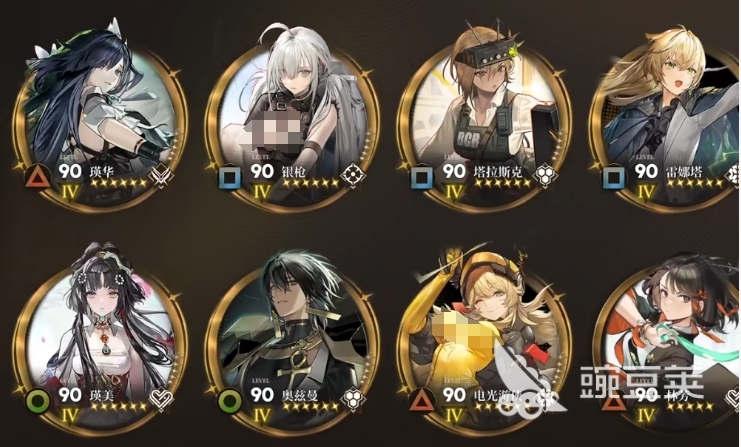
Task: Click blue square icon on 塔拉斯克 card
Action: tap(422, 179)
